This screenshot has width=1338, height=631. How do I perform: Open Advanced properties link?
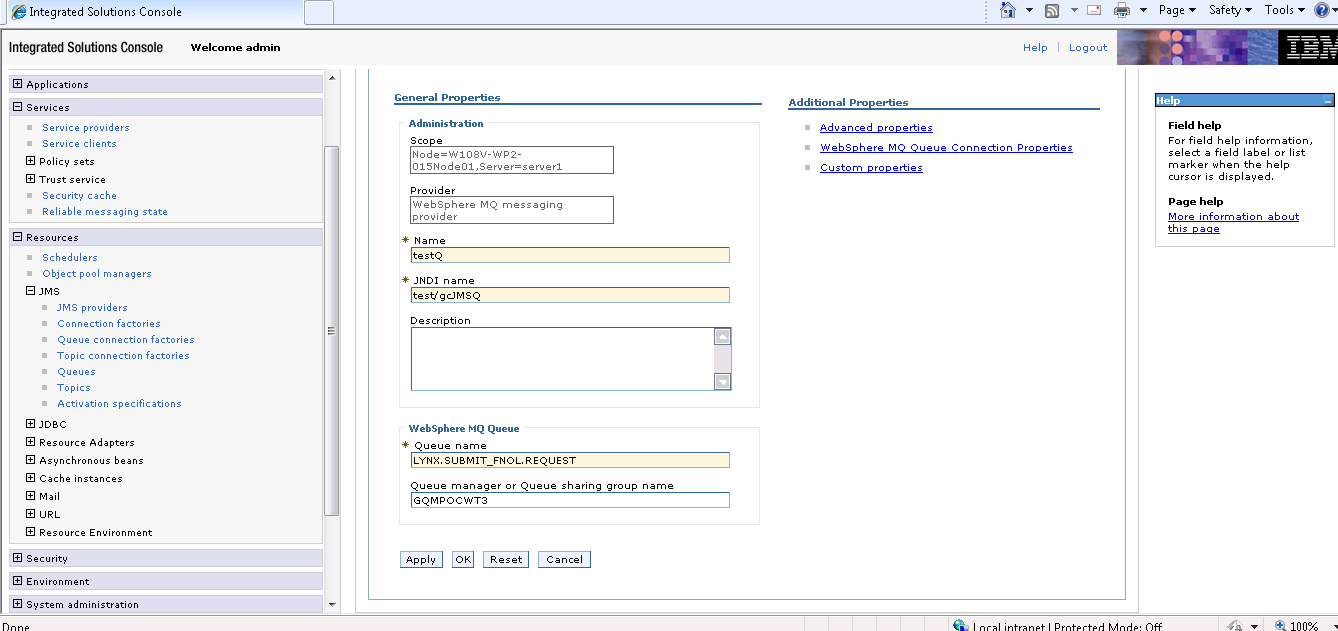point(876,128)
